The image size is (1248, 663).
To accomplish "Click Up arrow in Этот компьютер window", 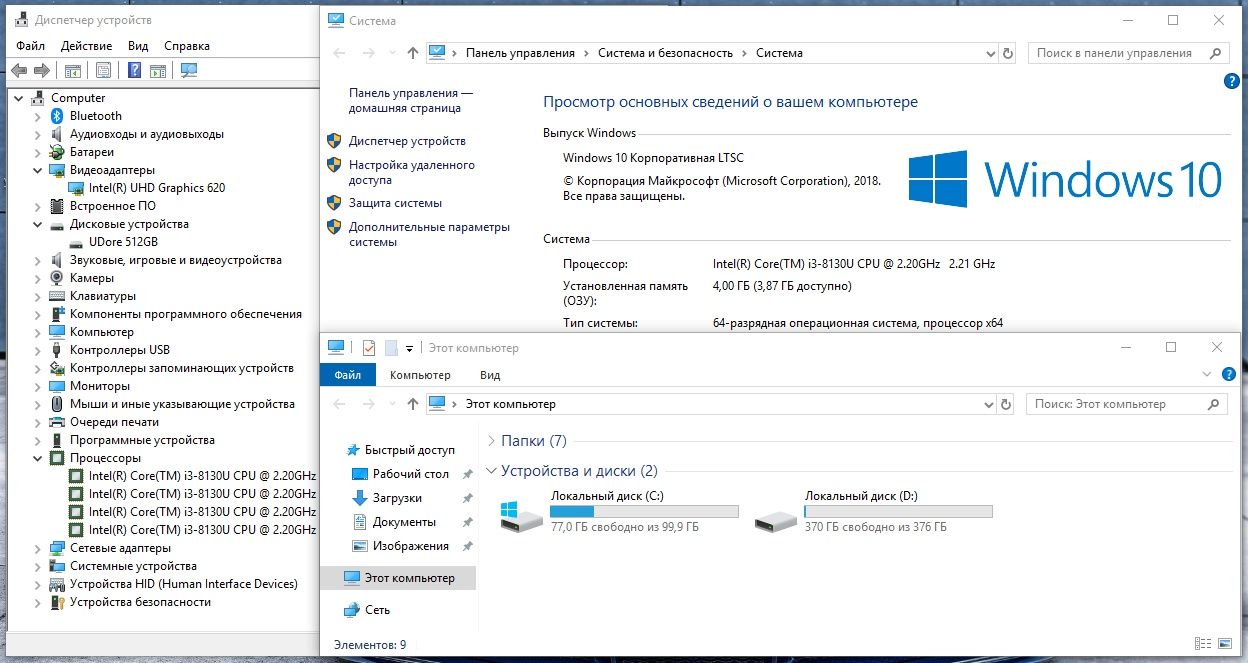I will tap(413, 404).
